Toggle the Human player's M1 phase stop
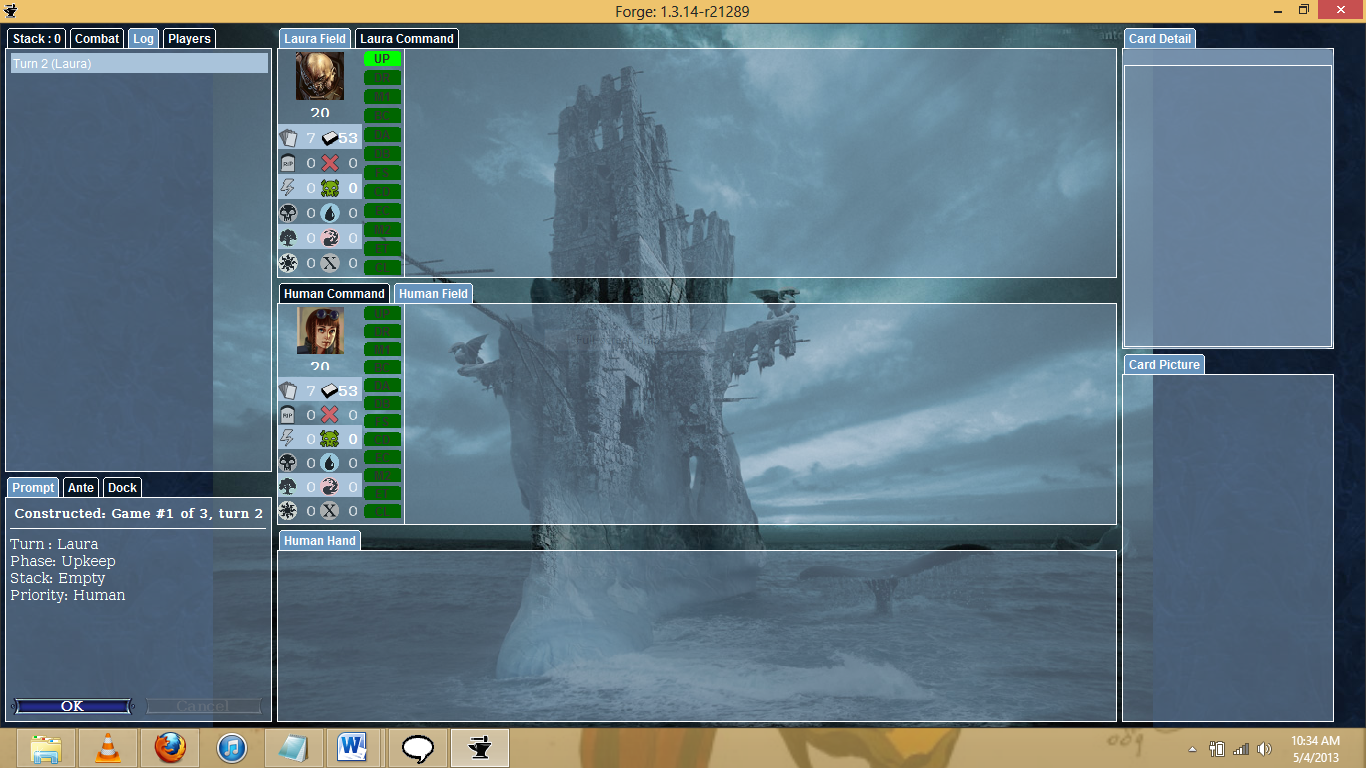1366x768 pixels. [x=382, y=349]
